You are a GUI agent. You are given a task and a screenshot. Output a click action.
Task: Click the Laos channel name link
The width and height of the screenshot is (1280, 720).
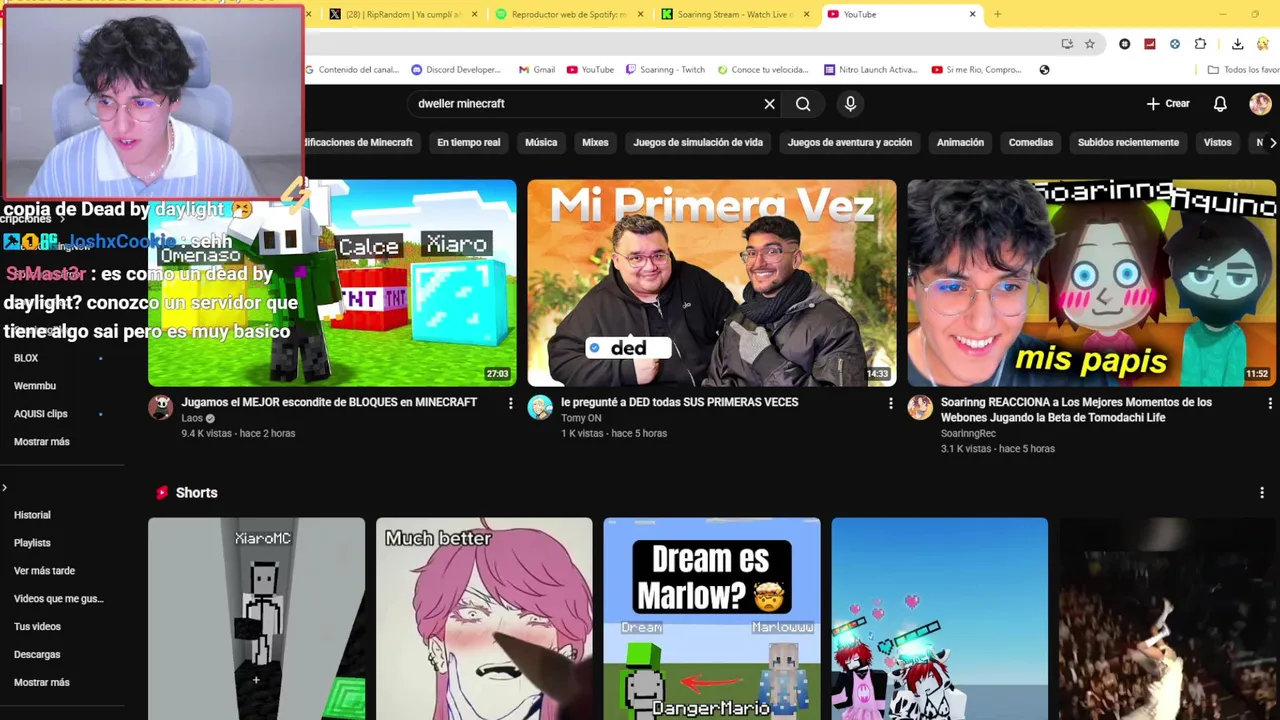tap(192, 419)
